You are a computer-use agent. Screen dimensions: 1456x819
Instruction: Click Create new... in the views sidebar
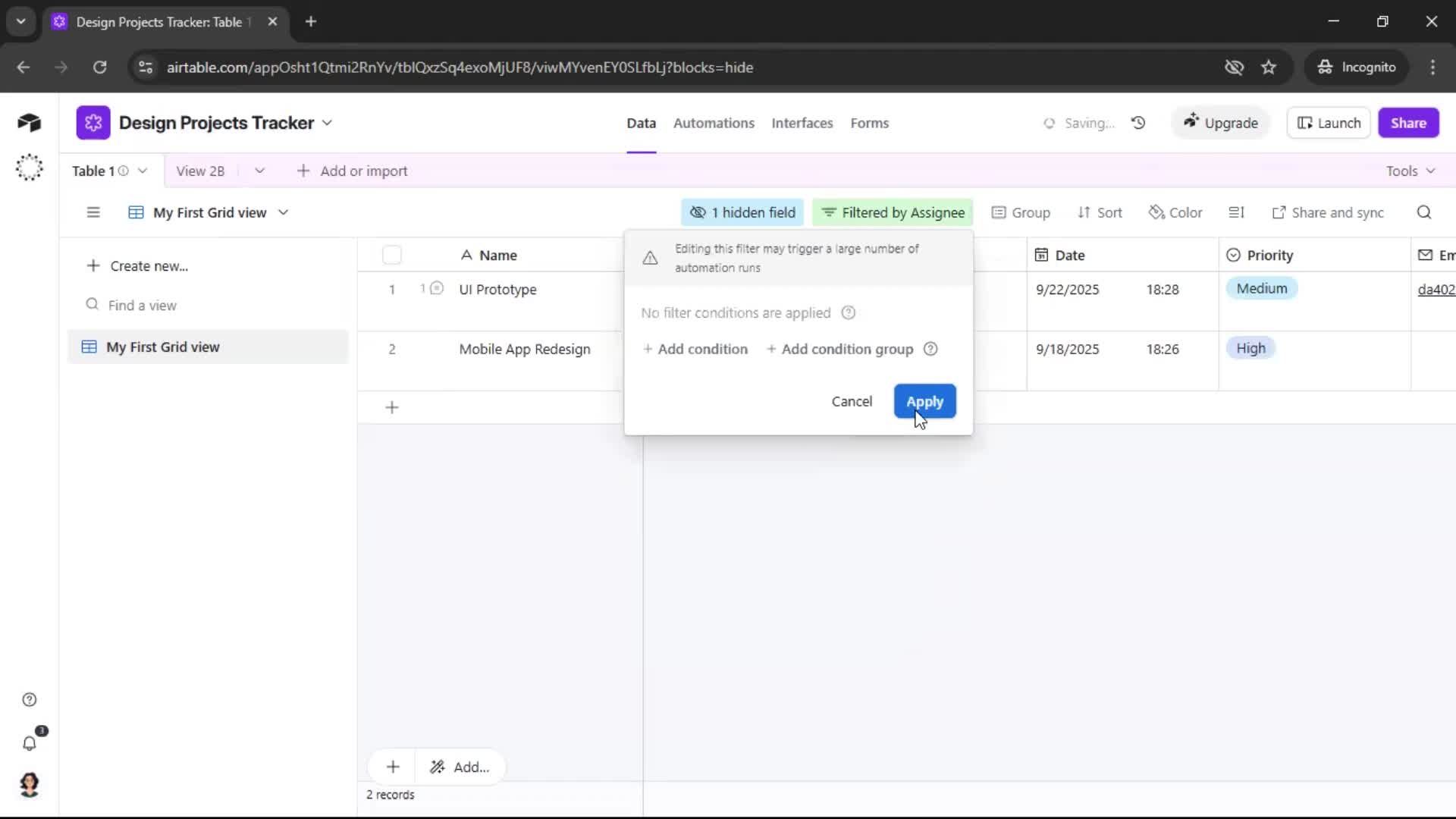(137, 266)
